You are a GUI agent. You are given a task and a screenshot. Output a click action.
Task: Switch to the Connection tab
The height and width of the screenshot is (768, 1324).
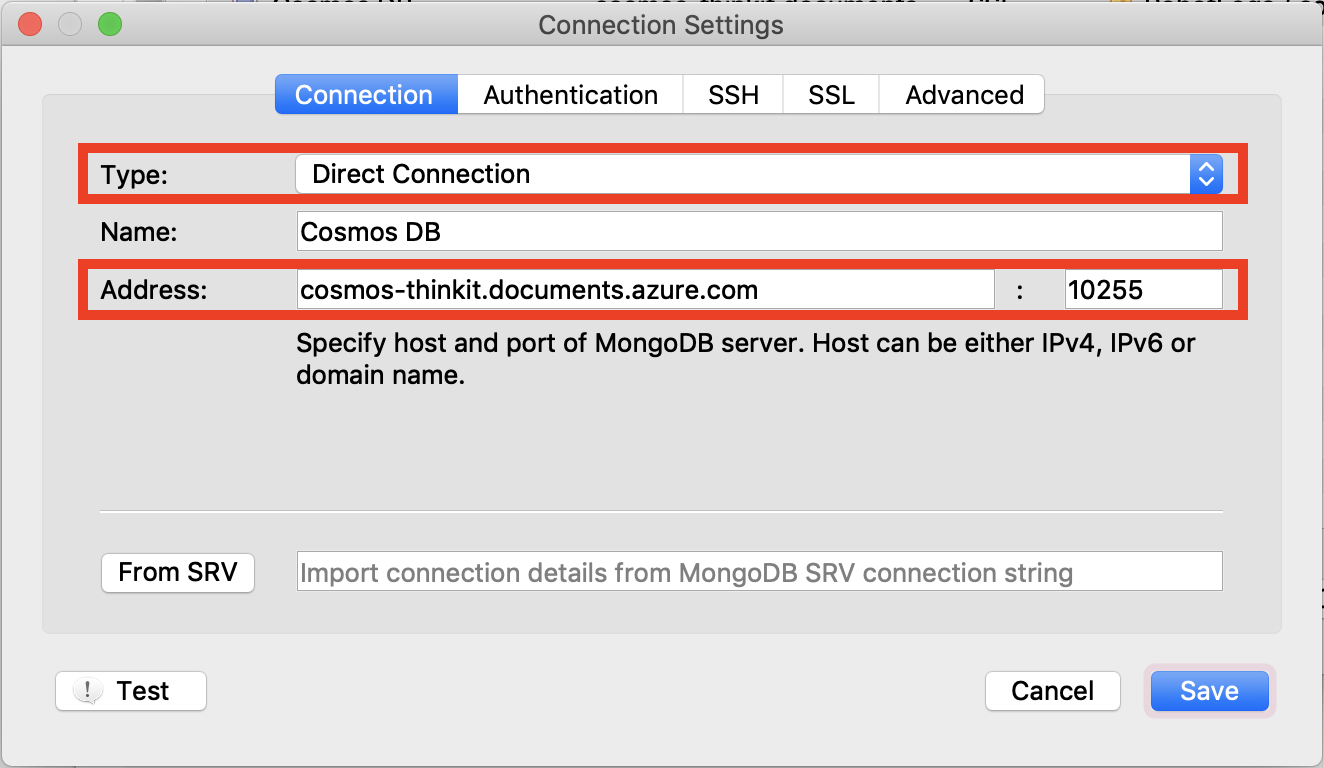pyautogui.click(x=366, y=95)
